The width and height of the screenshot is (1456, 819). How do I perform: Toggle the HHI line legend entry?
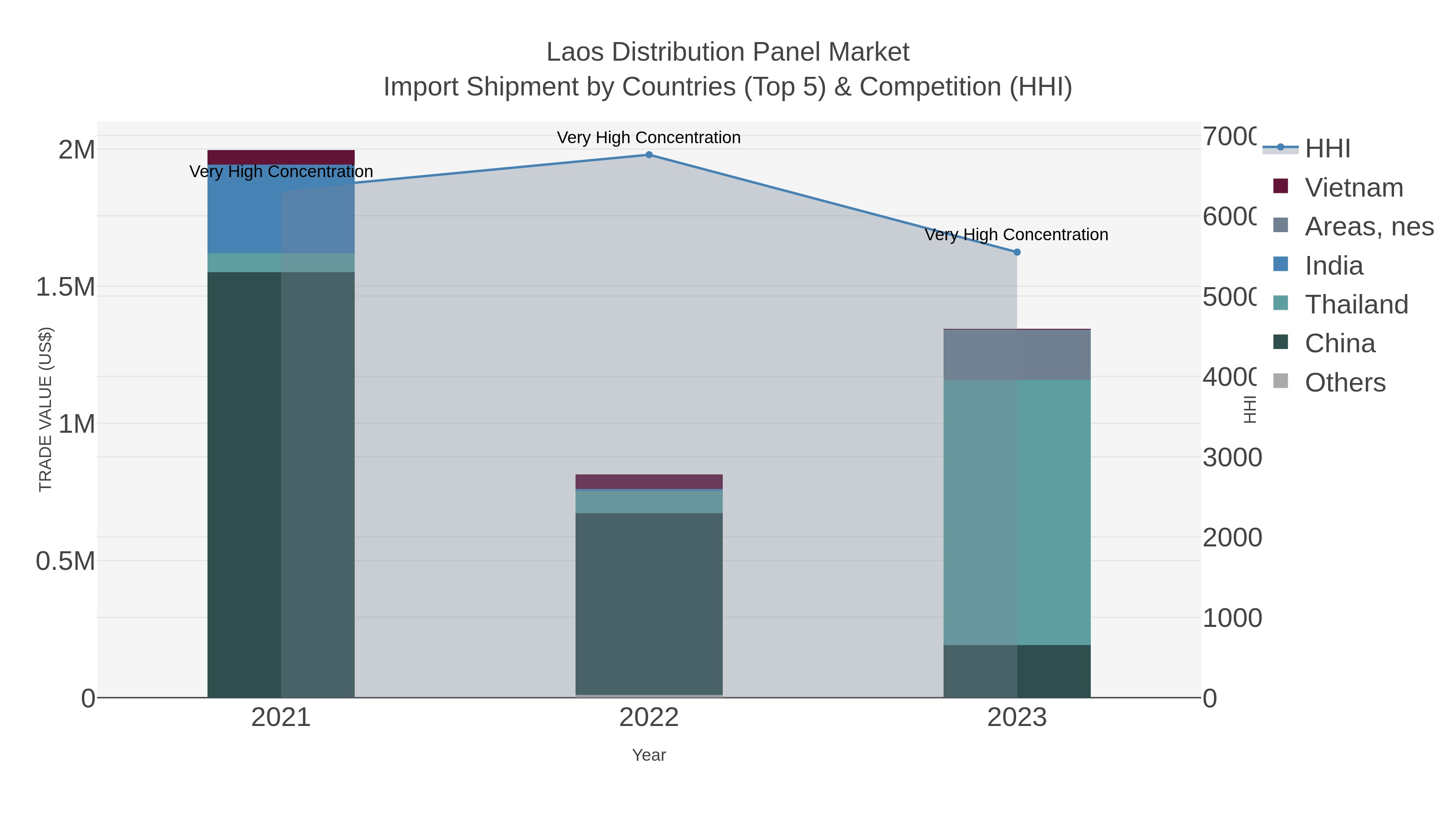[1307, 148]
